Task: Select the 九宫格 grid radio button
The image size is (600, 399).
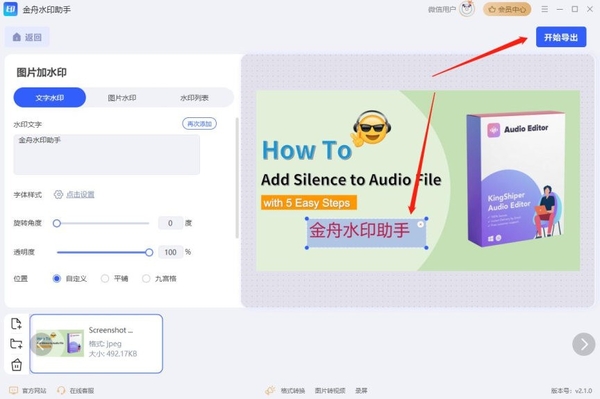Action: coord(146,278)
